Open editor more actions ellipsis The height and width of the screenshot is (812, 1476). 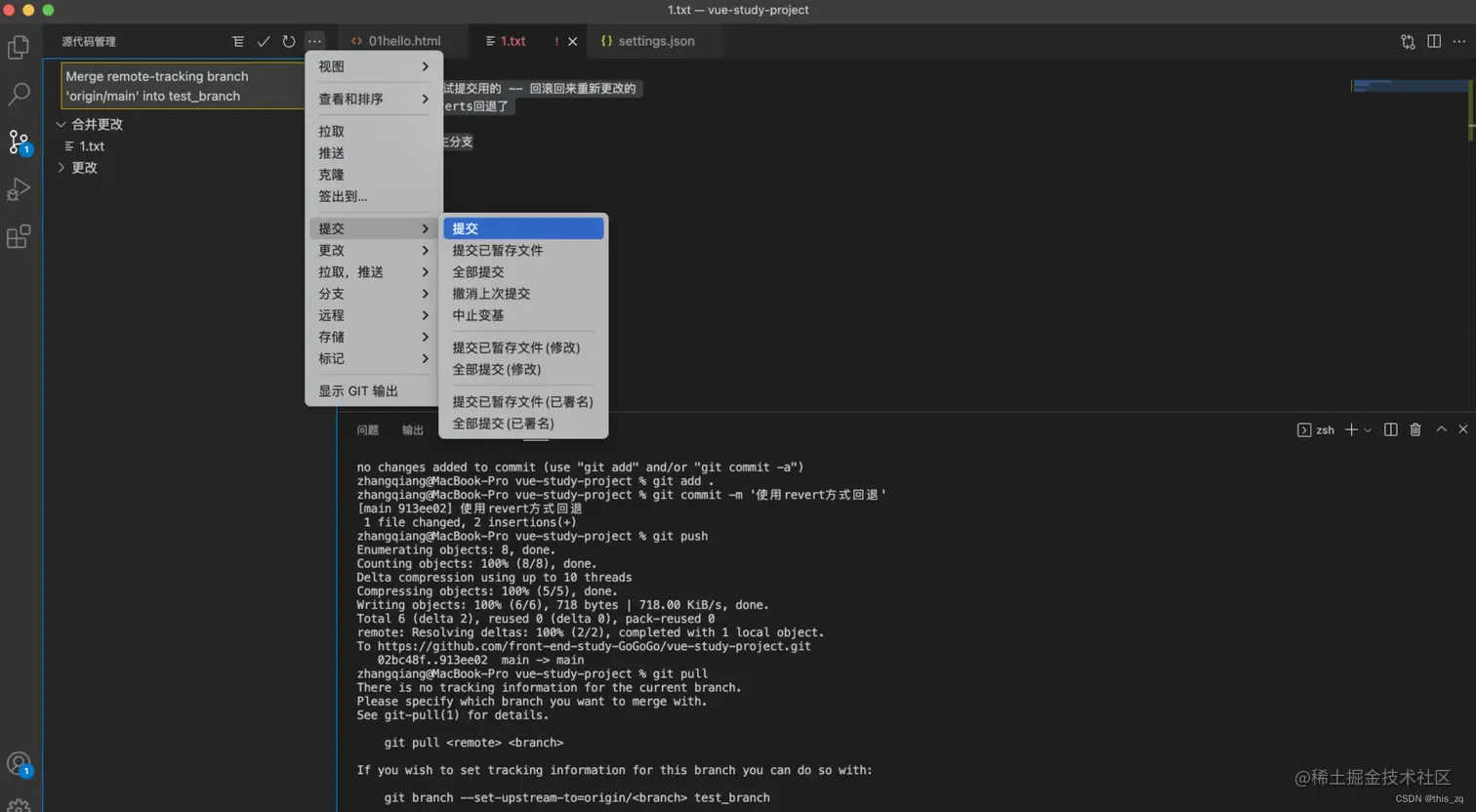(1459, 41)
